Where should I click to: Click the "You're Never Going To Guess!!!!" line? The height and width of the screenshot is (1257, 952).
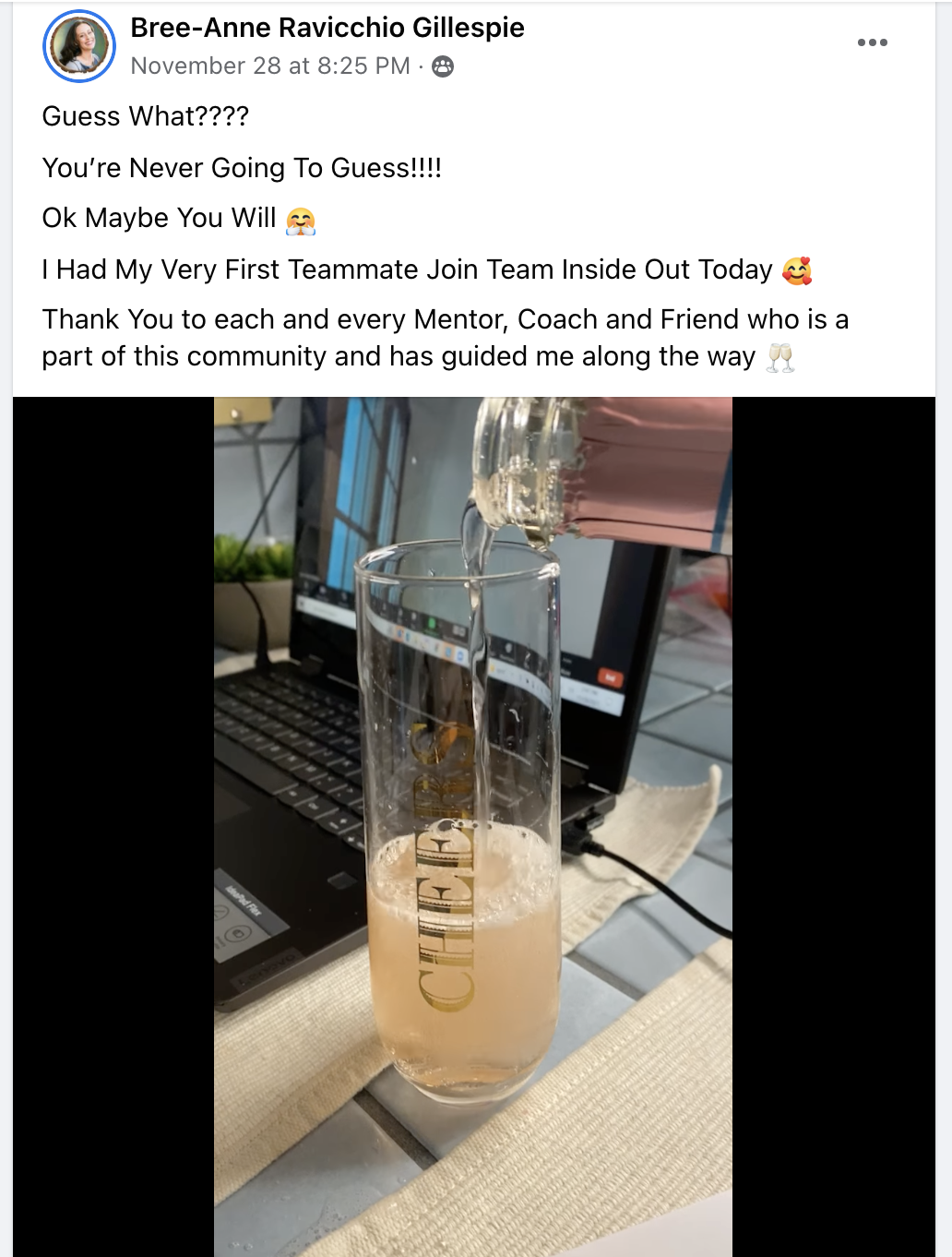242,168
